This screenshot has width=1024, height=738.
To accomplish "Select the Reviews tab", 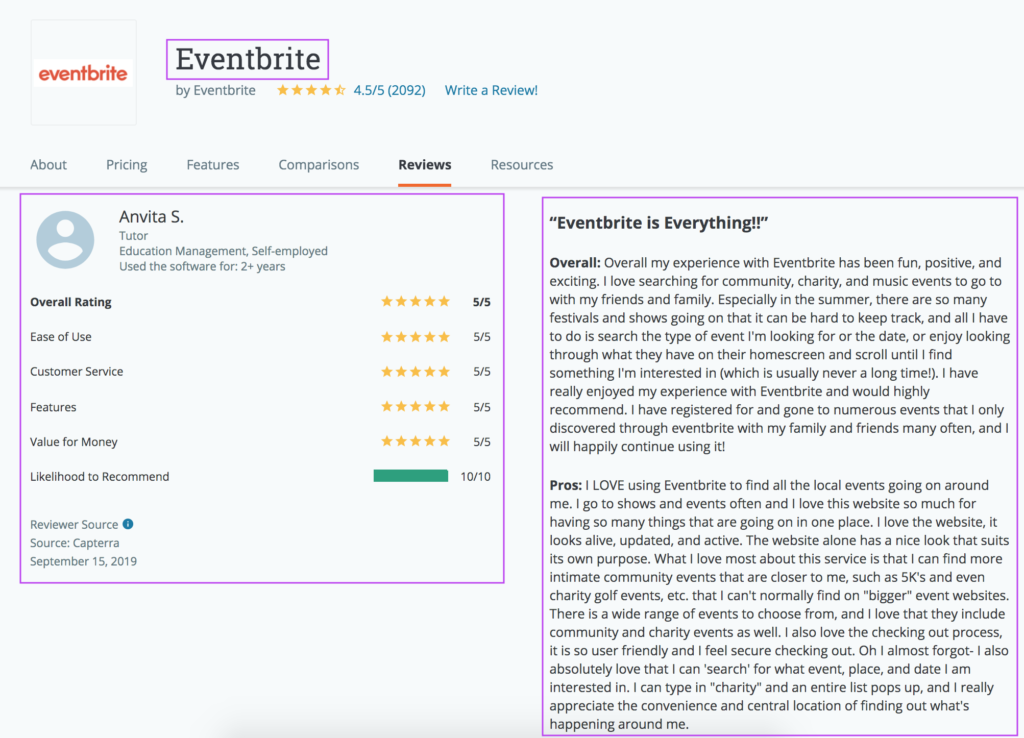I will tap(424, 165).
